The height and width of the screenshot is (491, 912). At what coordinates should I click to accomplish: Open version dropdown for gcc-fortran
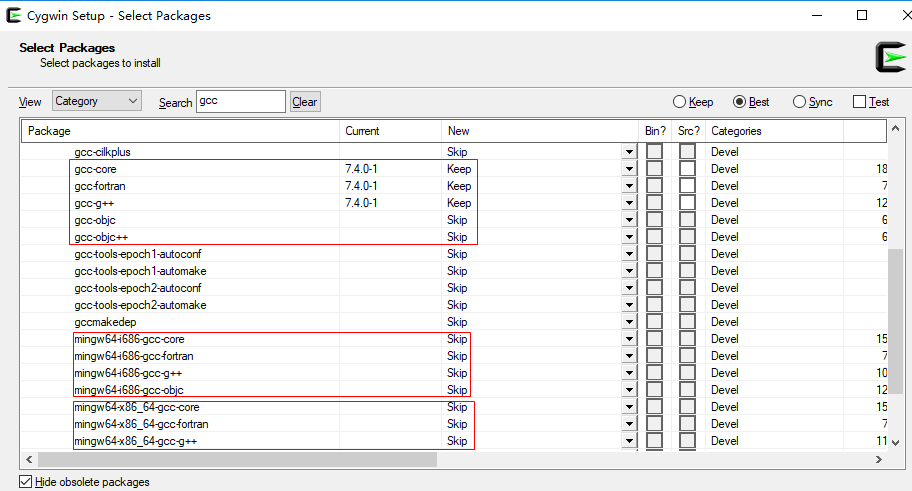[629, 186]
